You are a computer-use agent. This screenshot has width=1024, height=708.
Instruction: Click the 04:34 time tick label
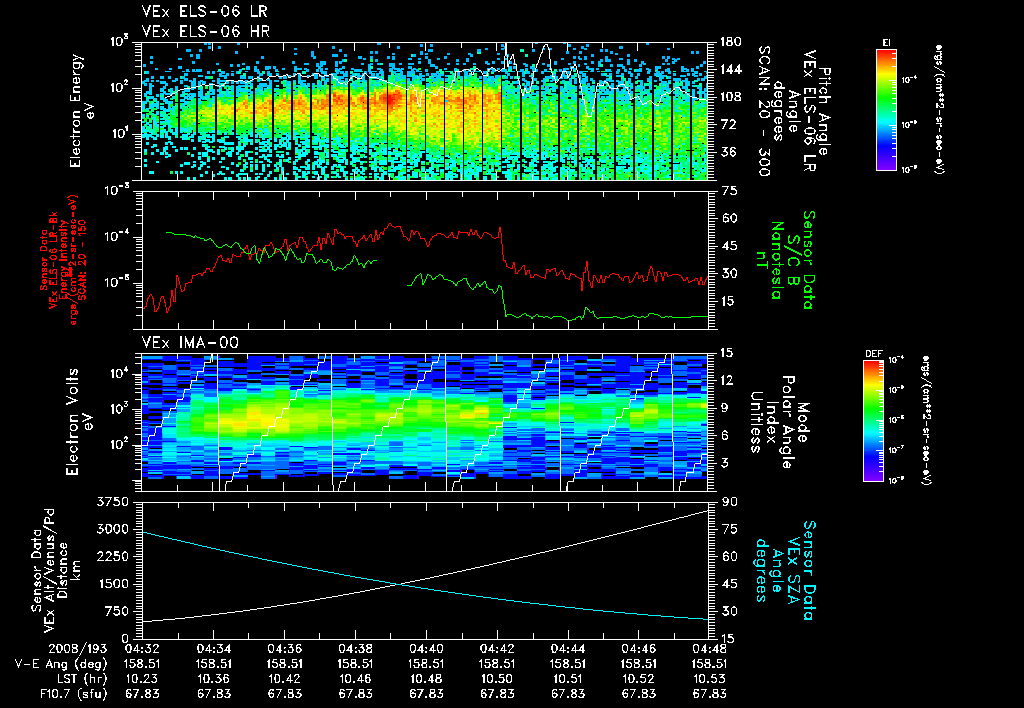(x=213, y=649)
